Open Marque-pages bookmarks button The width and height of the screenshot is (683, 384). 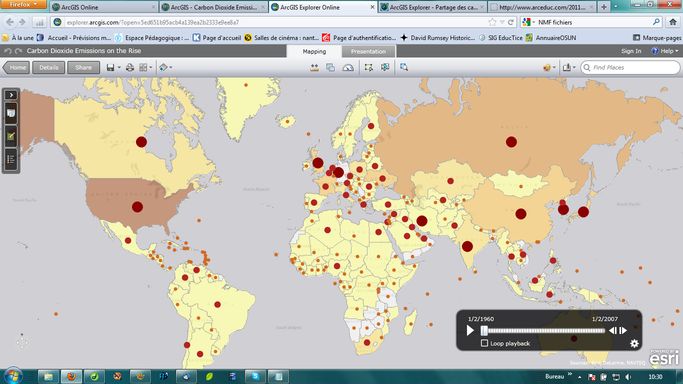656,38
